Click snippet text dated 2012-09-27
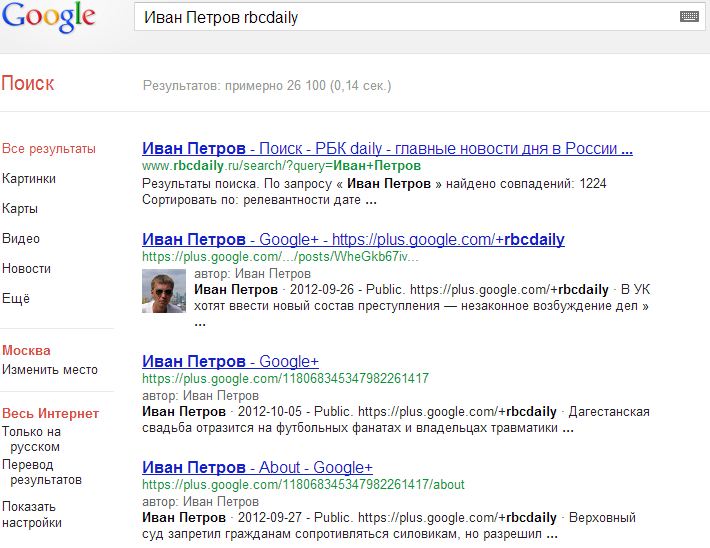The image size is (710, 548). pyautogui.click(x=389, y=525)
